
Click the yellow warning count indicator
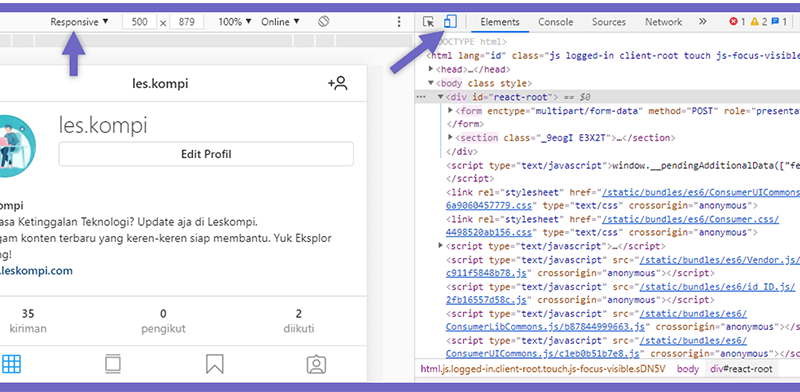click(x=758, y=22)
